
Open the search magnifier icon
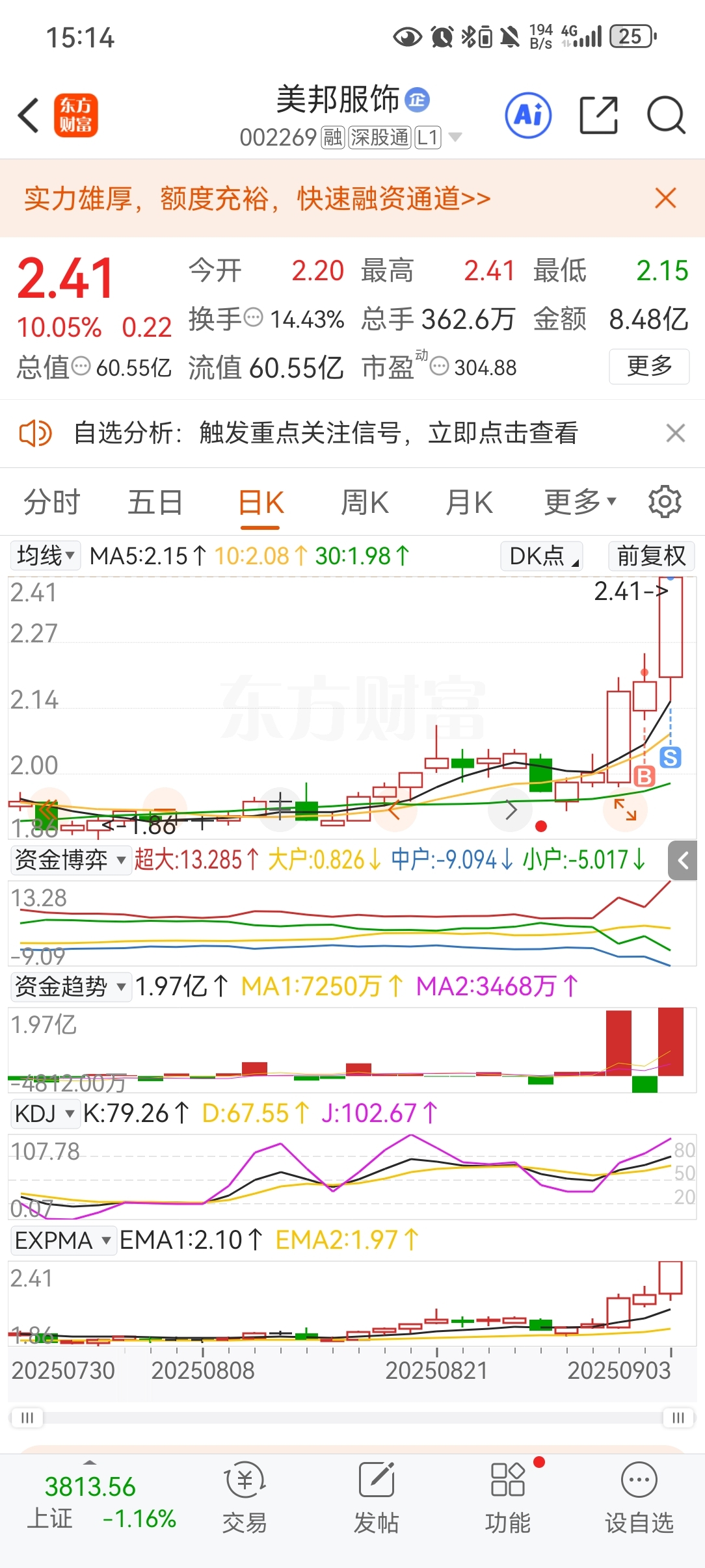coord(667,115)
